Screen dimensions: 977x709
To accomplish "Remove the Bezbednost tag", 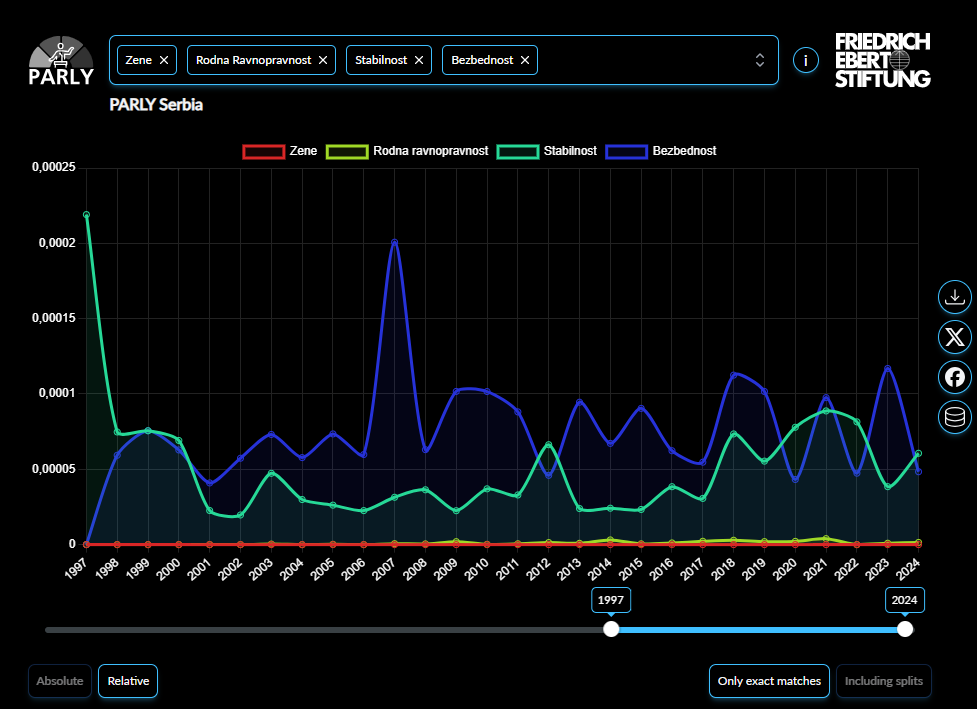I will point(525,60).
